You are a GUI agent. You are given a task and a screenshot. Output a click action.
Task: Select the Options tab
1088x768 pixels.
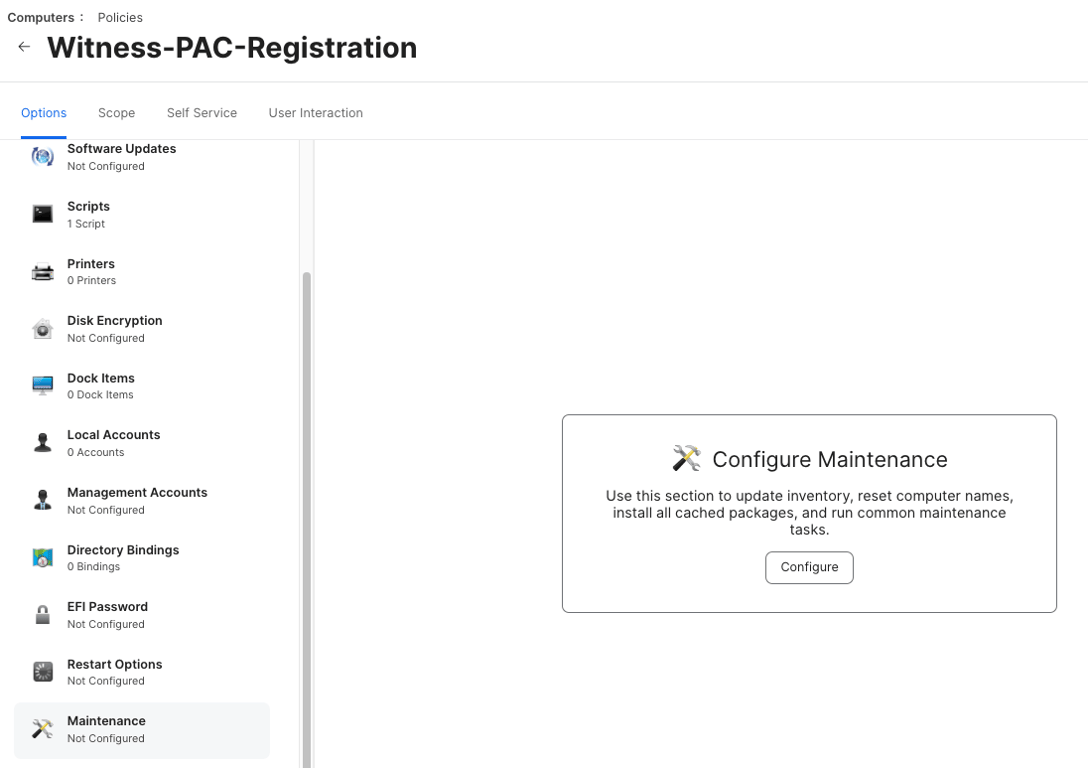coord(44,113)
